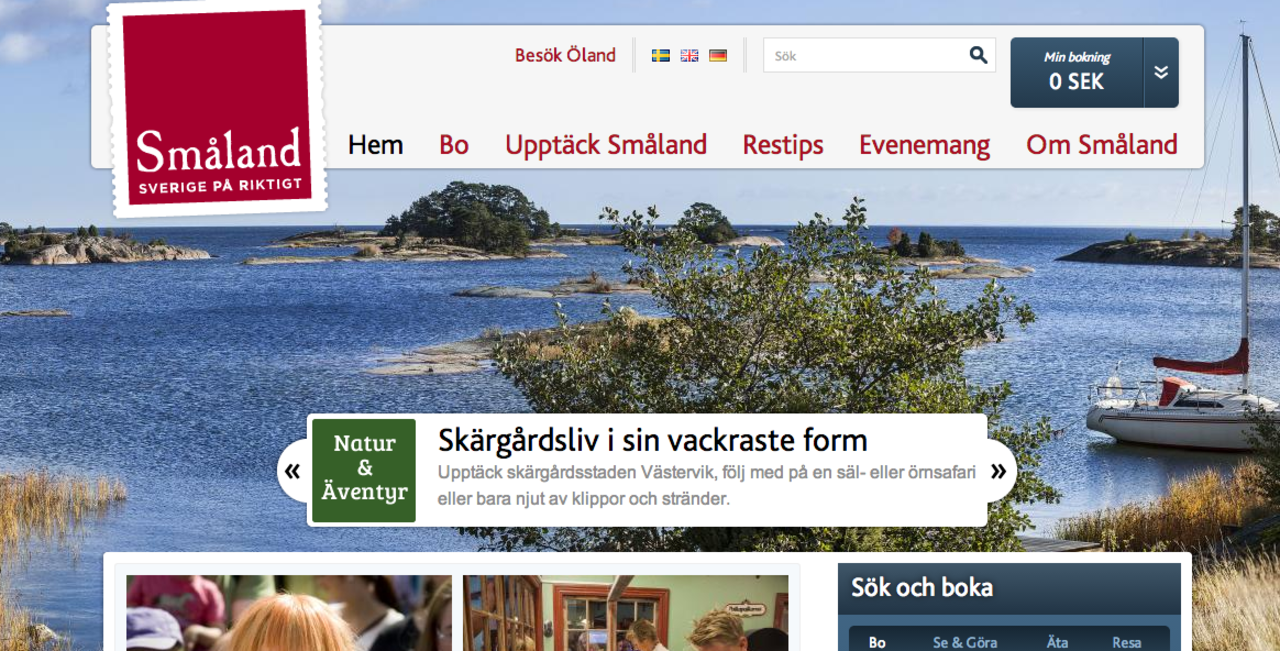Select Om Småland in the navigation
This screenshot has height=651, width=1280.
pyautogui.click(x=1101, y=145)
